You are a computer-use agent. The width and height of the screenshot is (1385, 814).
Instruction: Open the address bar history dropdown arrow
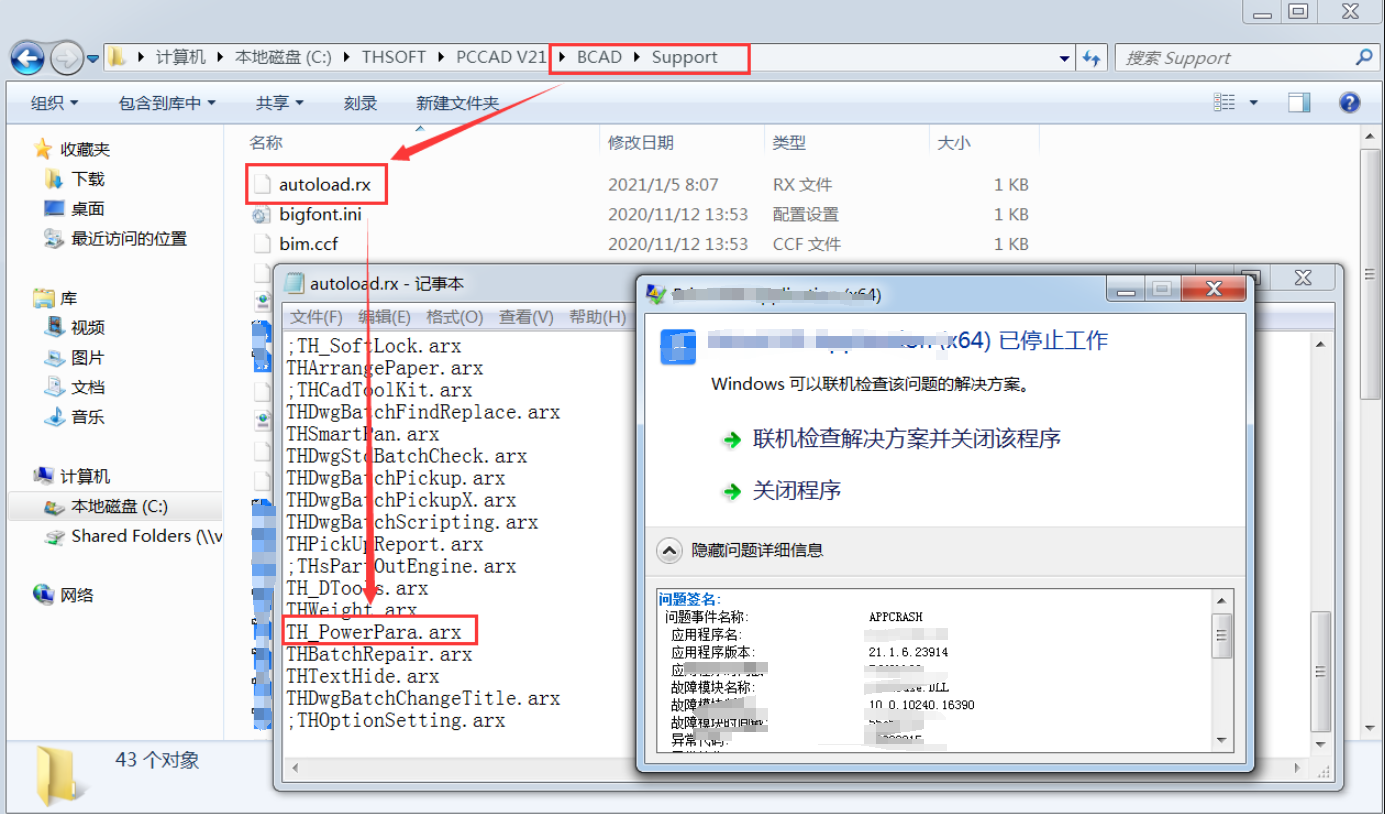[1064, 59]
